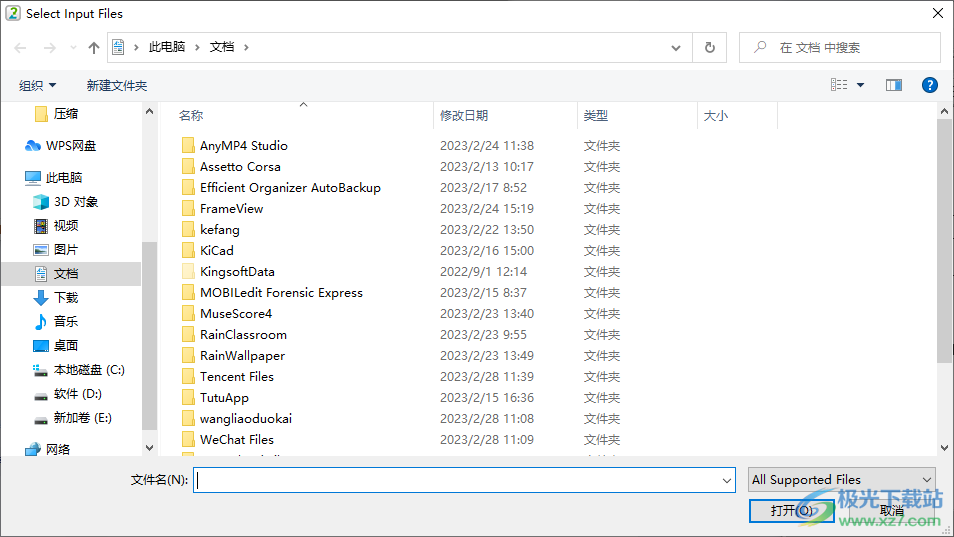The image size is (954, 537).
Task: Select the RainClassroom folder
Action: (243, 334)
